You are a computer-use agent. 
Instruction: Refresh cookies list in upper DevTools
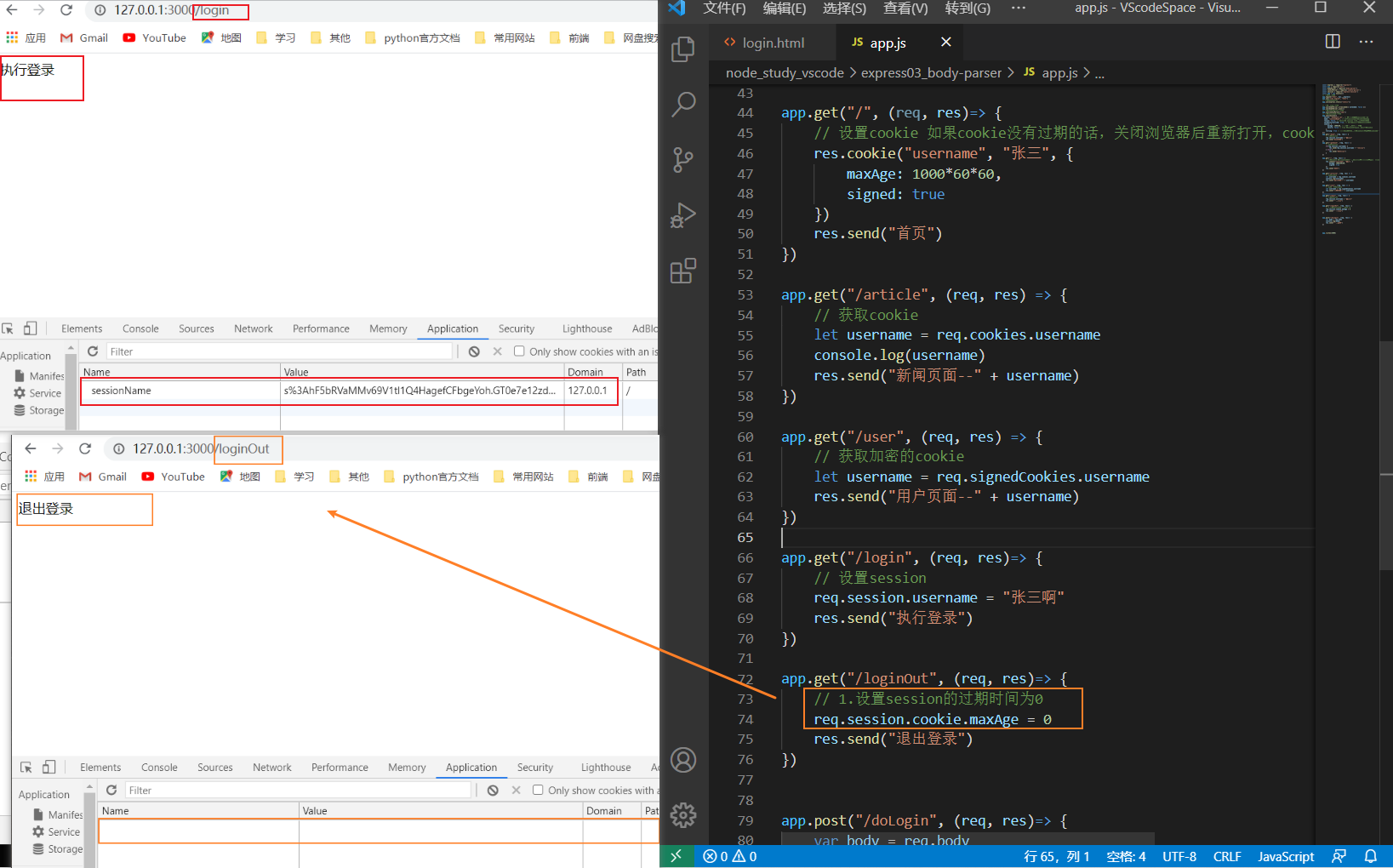(x=93, y=351)
